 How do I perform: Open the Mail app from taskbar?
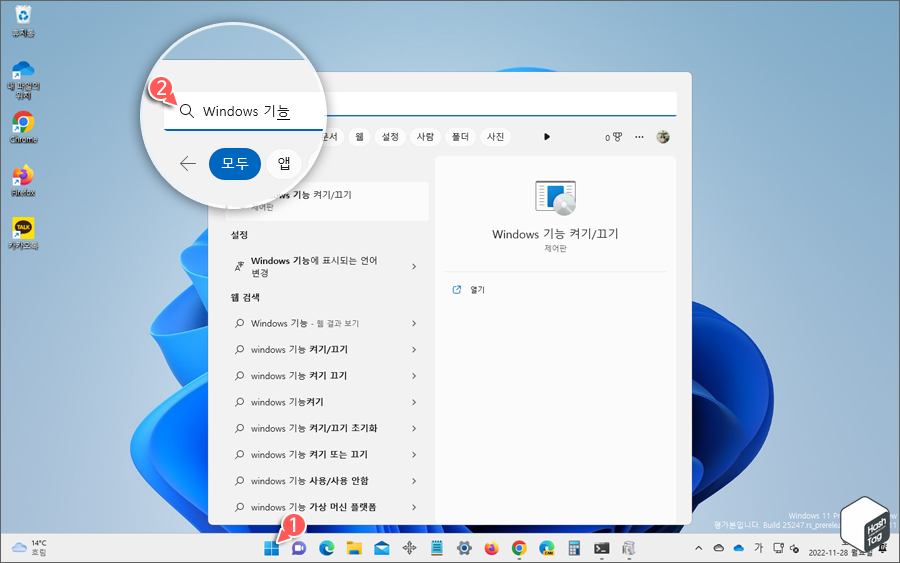[x=382, y=549]
